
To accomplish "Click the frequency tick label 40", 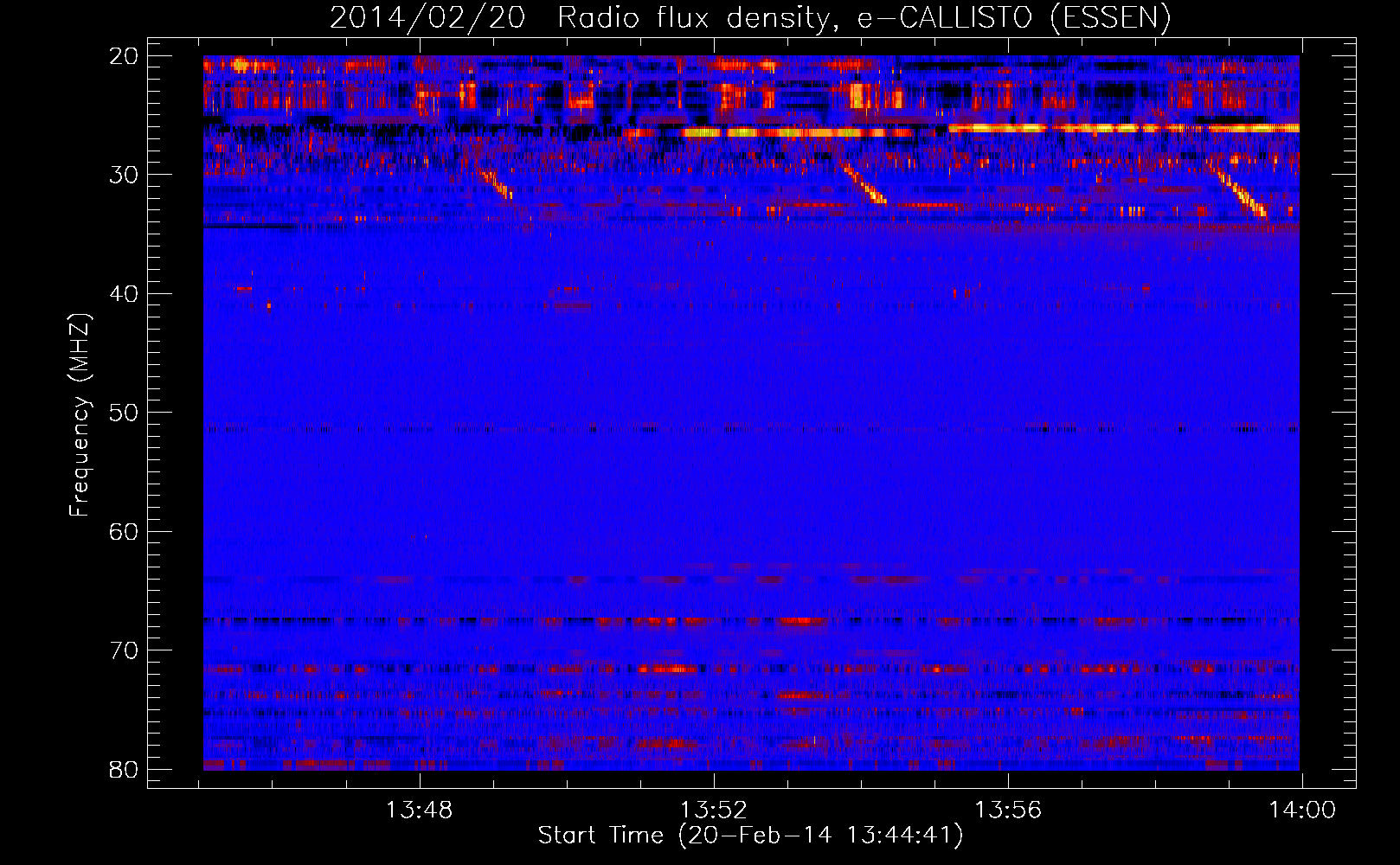I will click(124, 294).
